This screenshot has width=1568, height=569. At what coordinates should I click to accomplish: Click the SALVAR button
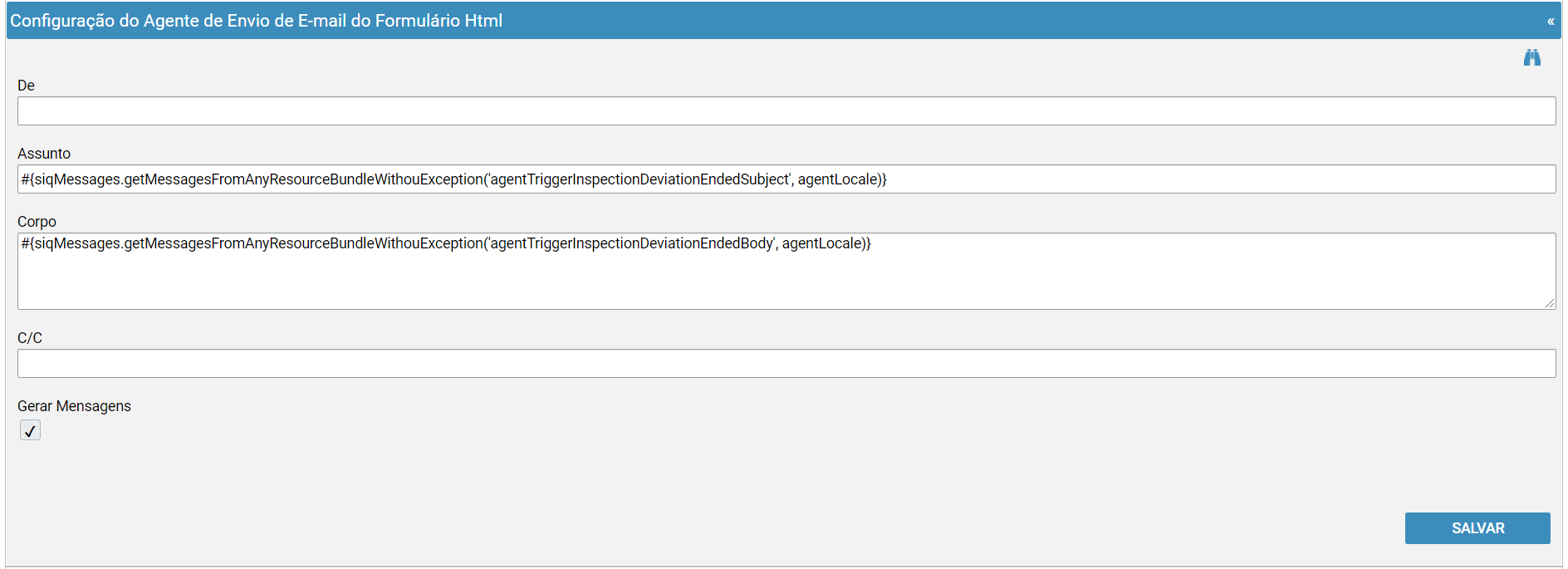(1477, 528)
